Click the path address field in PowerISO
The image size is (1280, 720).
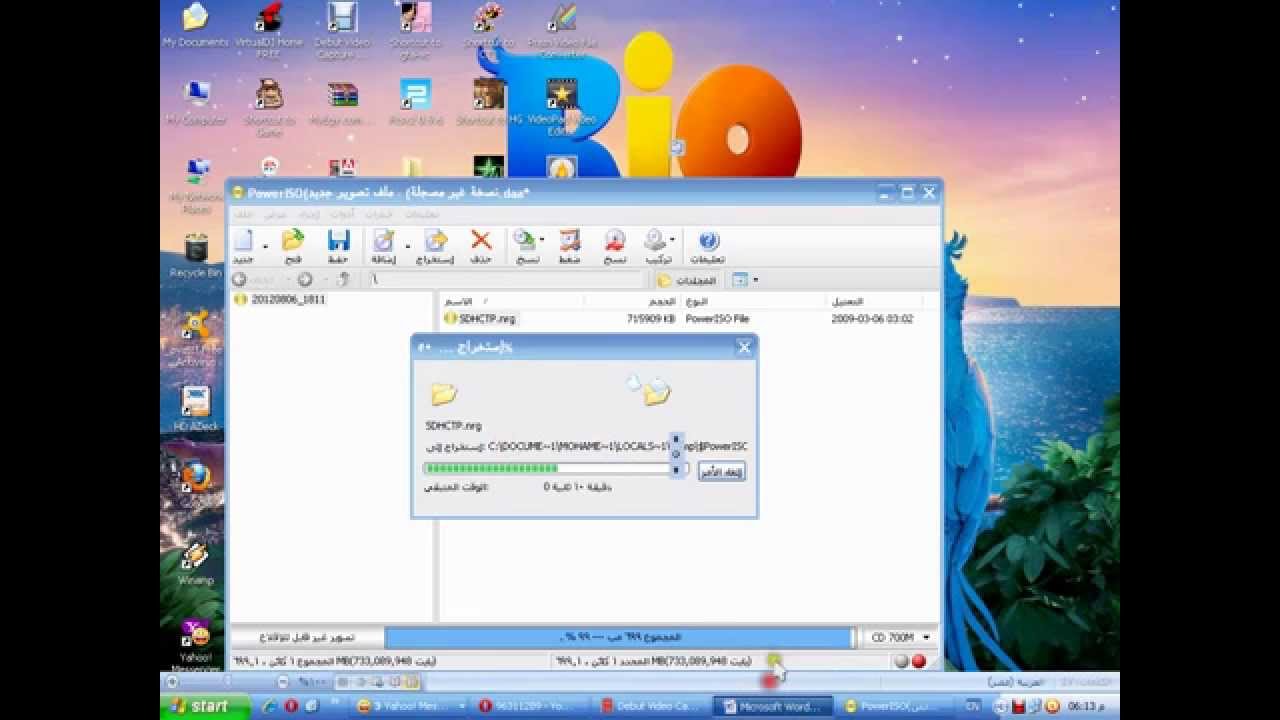[508, 280]
